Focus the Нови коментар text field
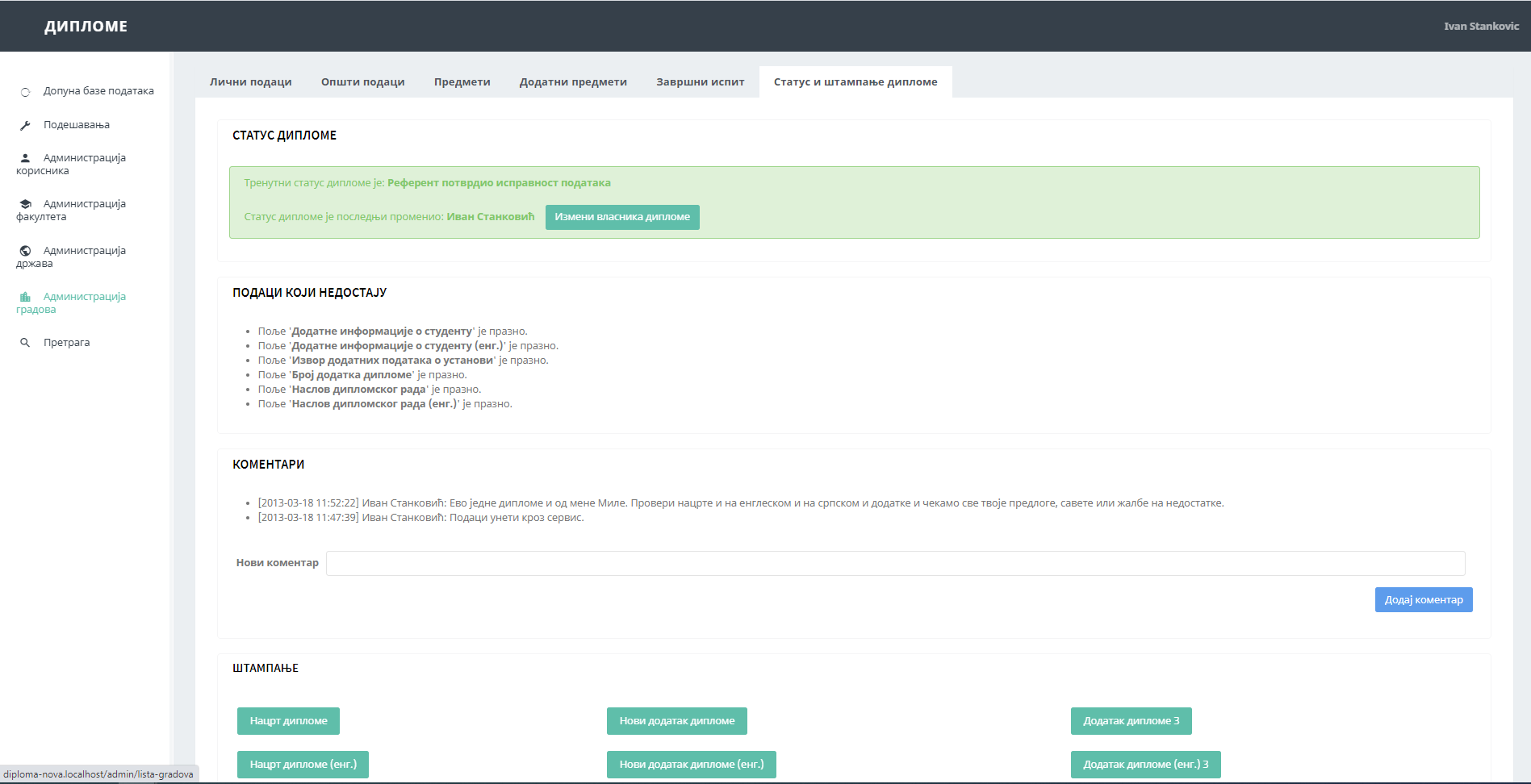 tap(895, 564)
